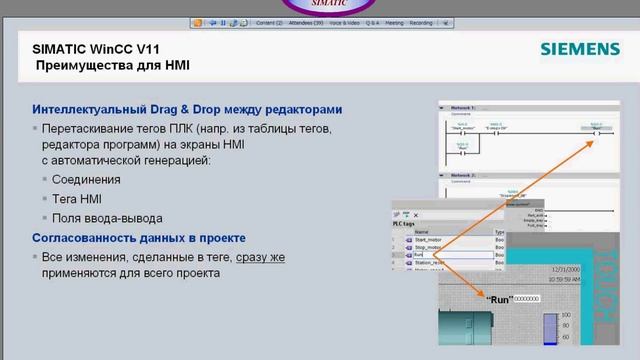
Task: Click the orange record icon in meeting toolbar
Action: (198, 23)
